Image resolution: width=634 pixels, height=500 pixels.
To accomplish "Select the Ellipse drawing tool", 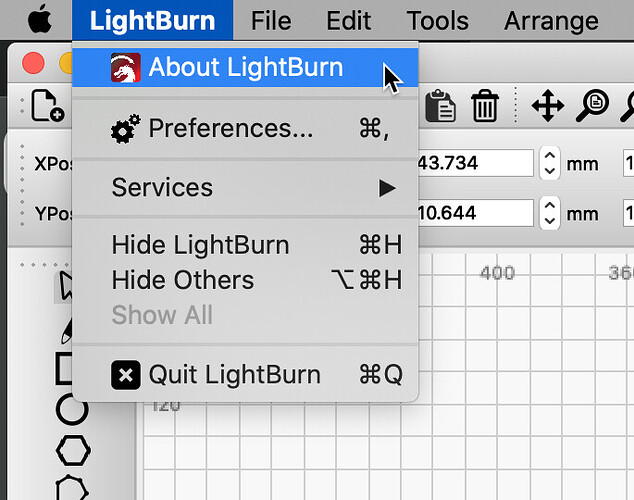I will click(71, 408).
